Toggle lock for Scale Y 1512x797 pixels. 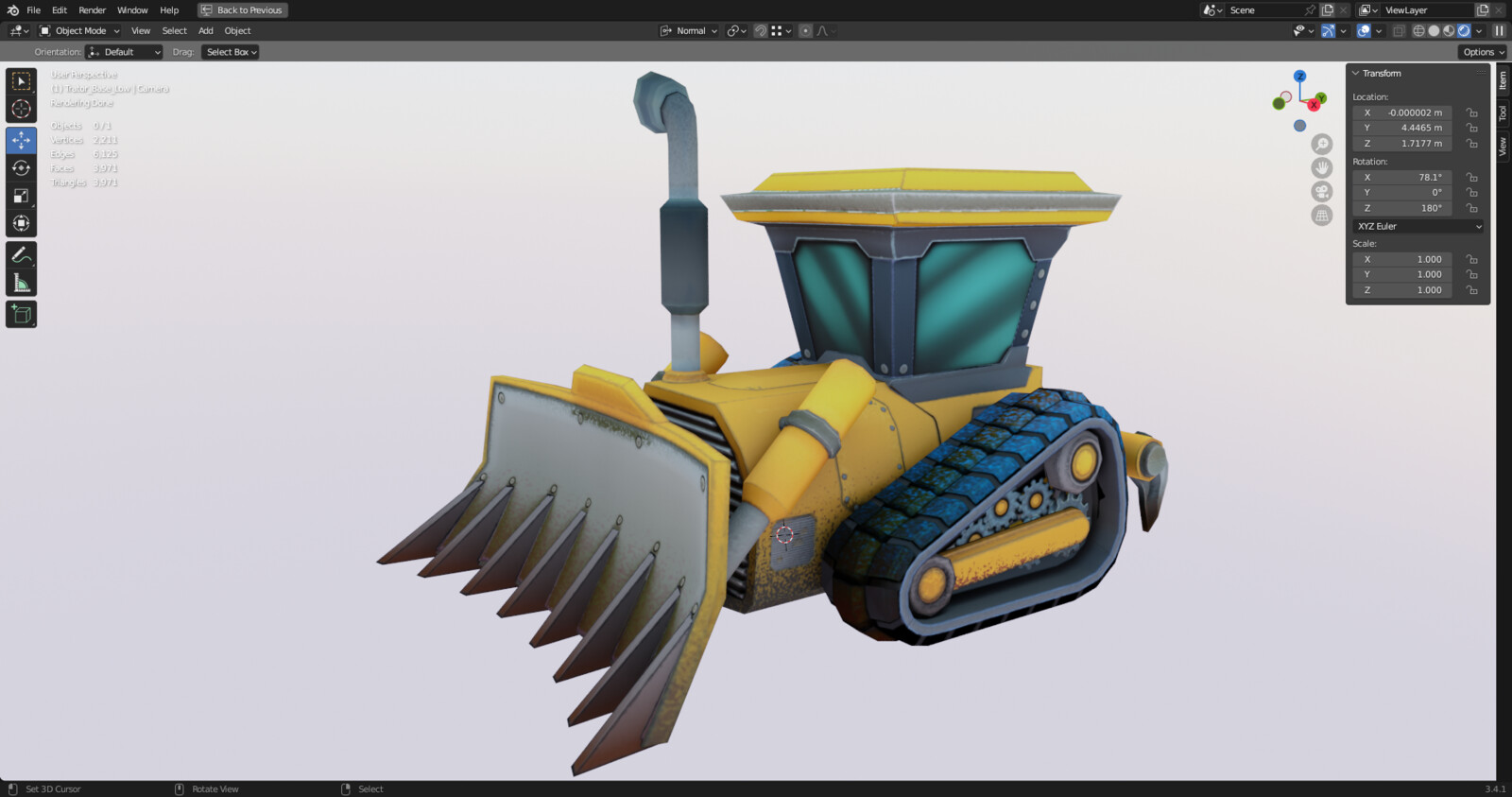(1472, 274)
